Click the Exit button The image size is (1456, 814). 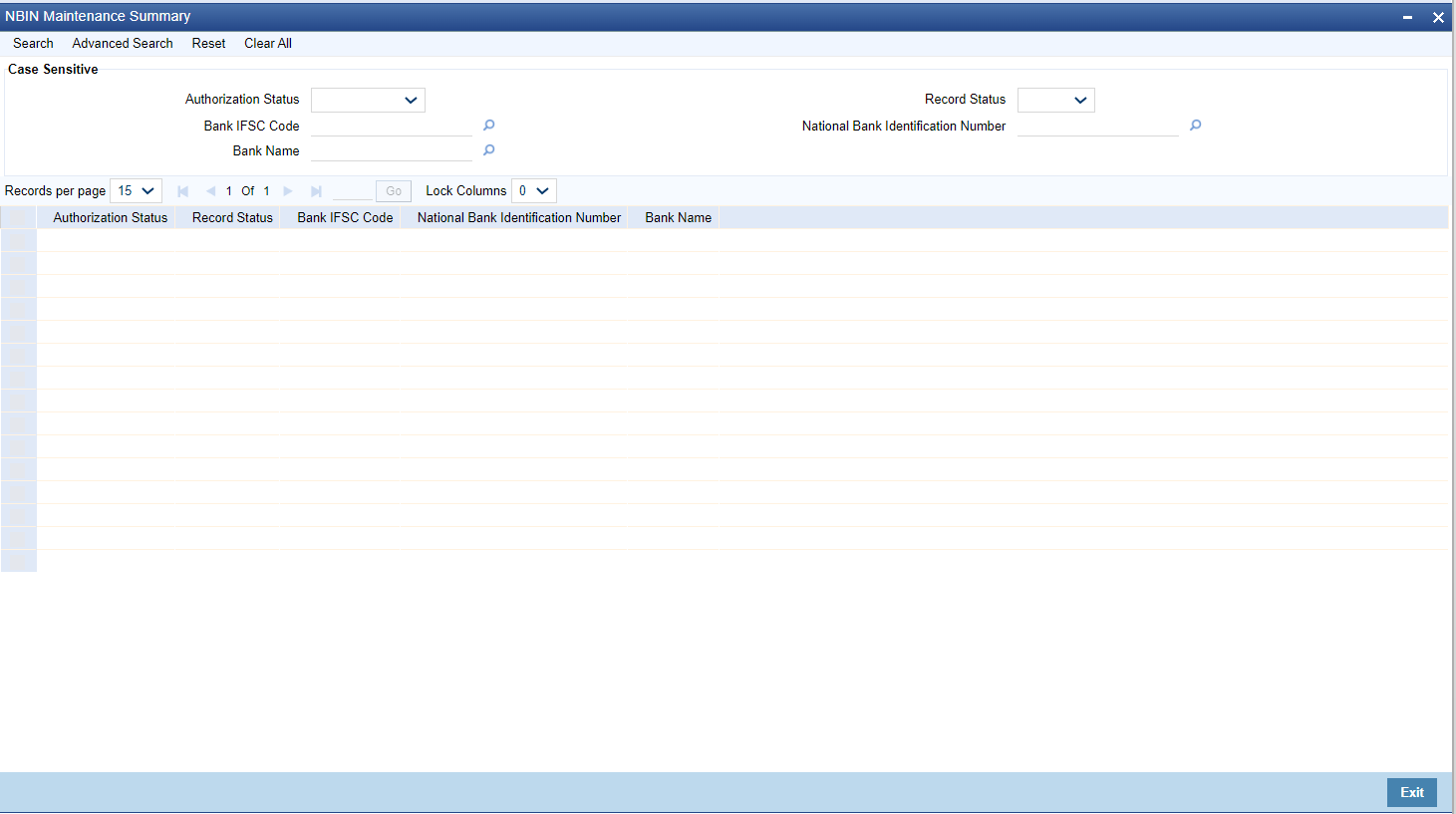1412,792
